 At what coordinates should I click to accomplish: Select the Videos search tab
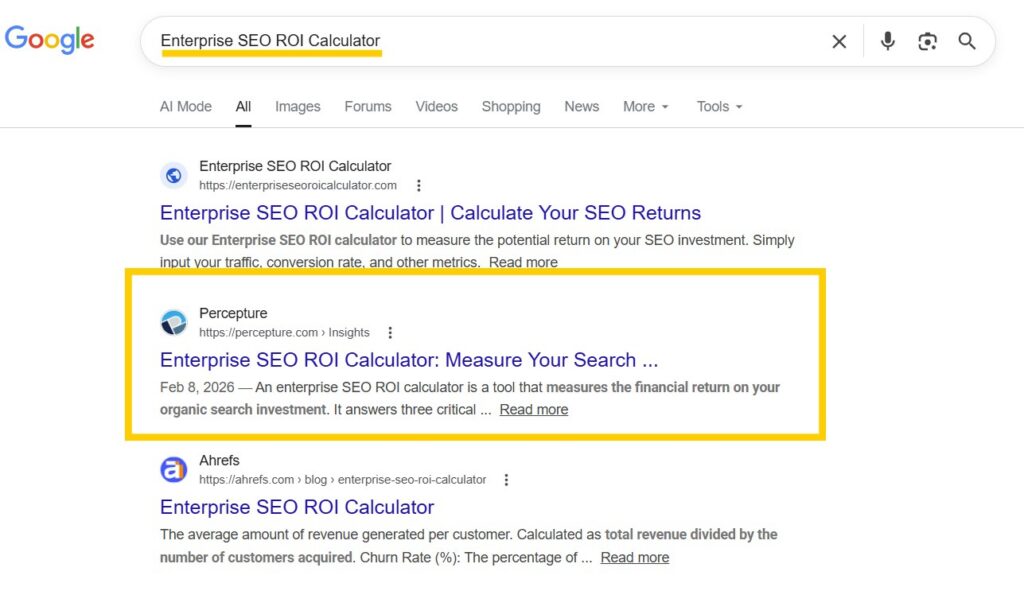(x=436, y=107)
